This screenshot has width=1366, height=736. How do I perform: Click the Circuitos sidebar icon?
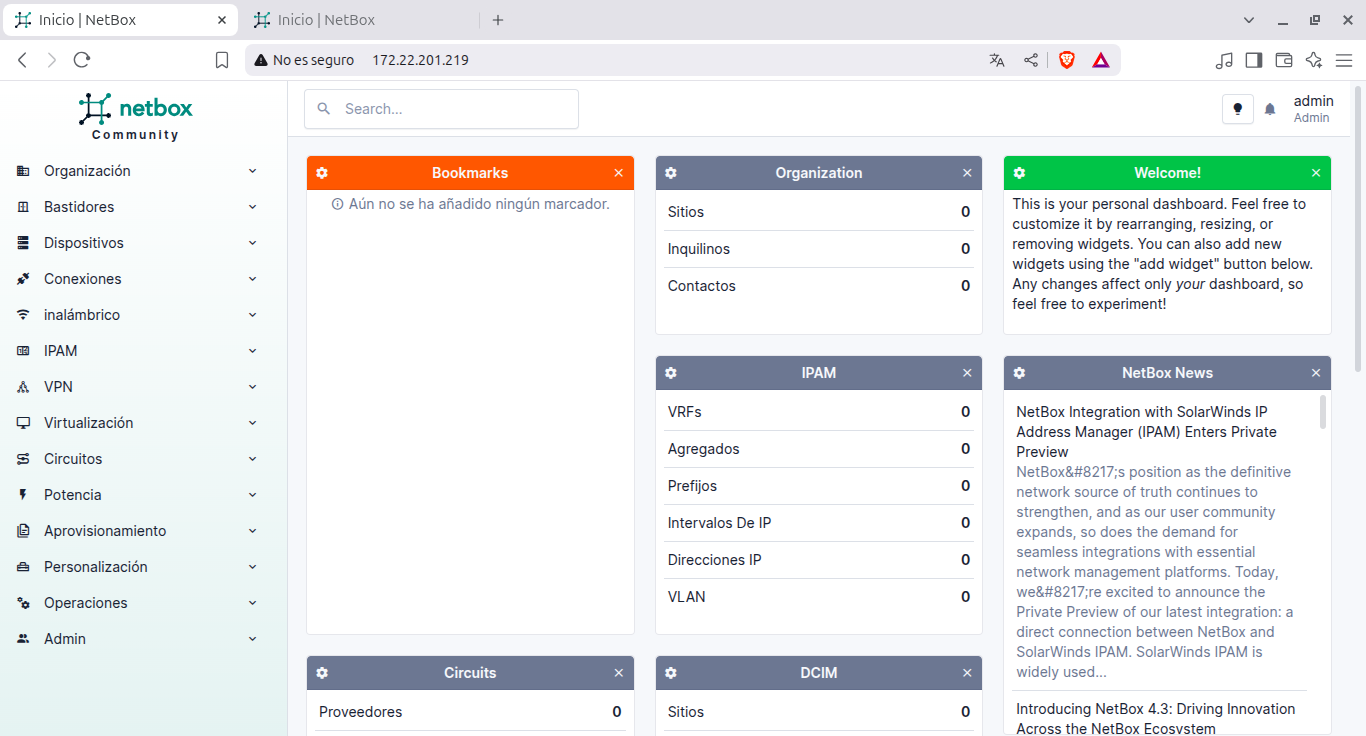click(x=23, y=459)
